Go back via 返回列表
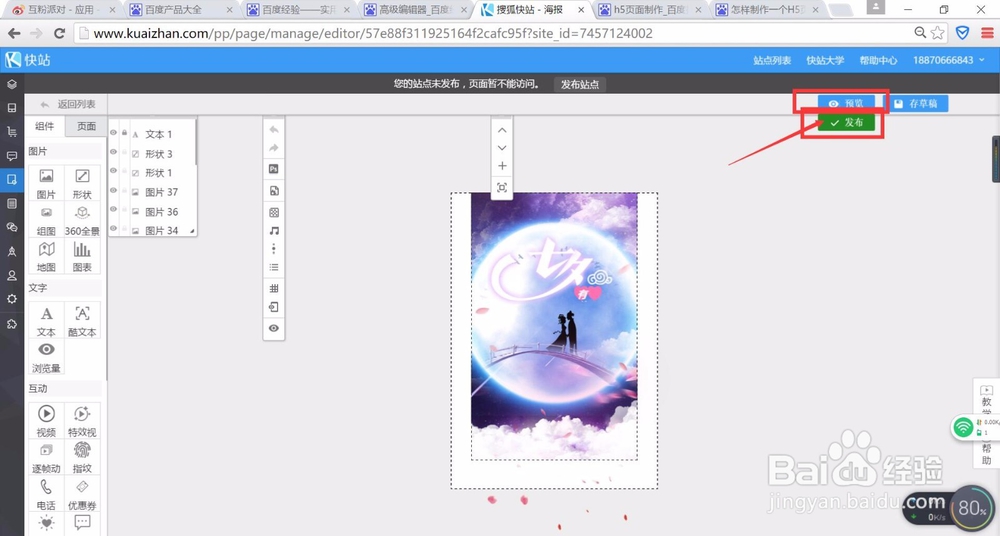1000x536 pixels. [68, 104]
